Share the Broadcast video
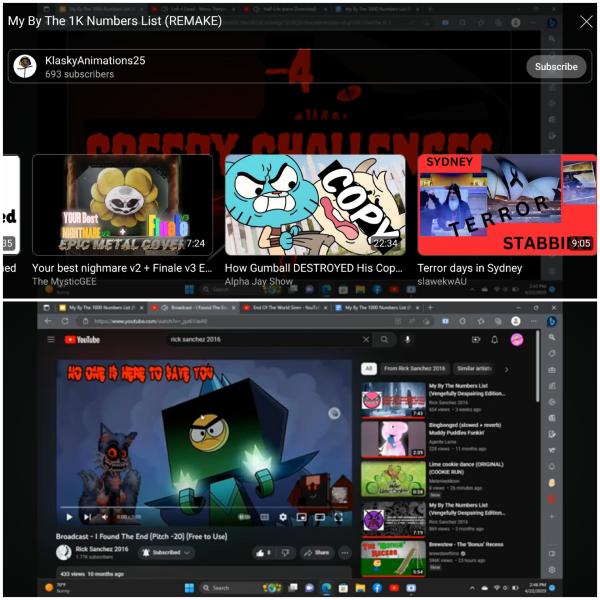Viewport: 600px width, 600px height. tap(316, 552)
